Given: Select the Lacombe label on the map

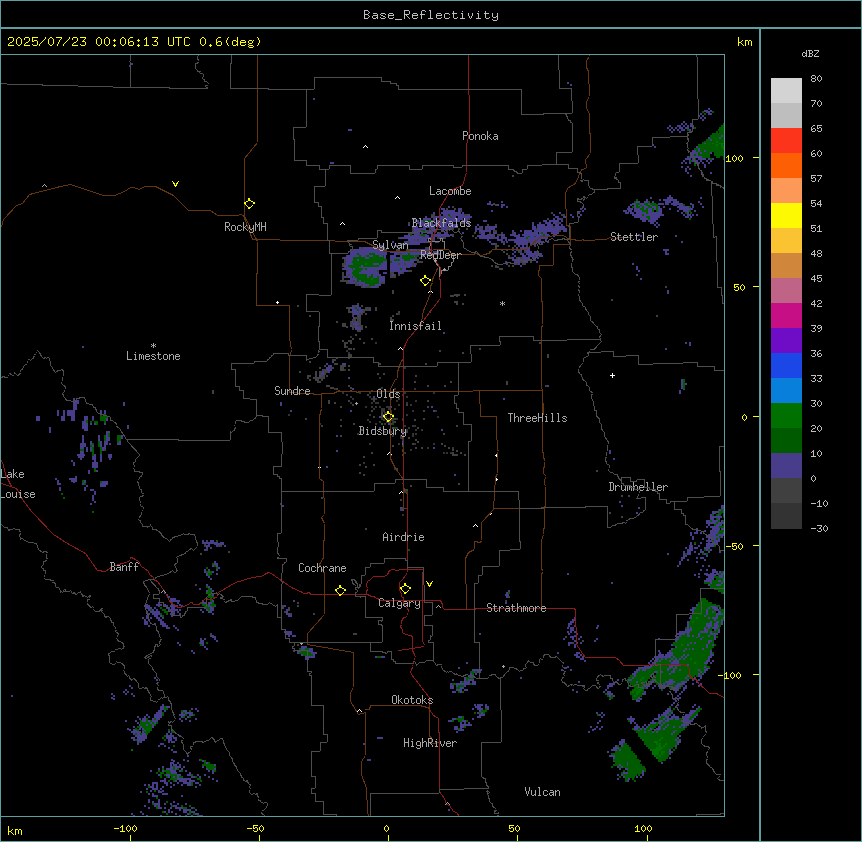Looking at the screenshot, I should click(450, 191).
